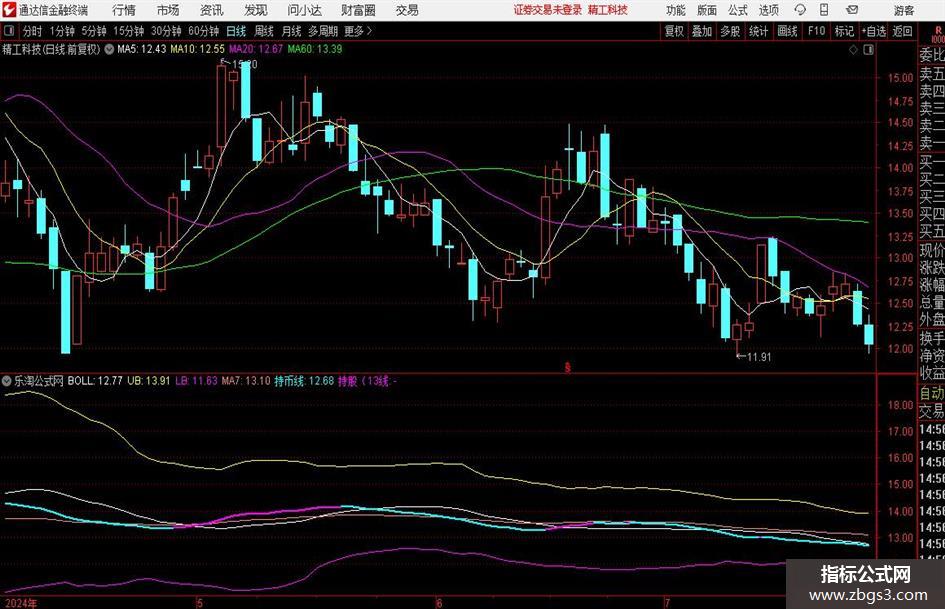
Task: Click the 15.00 price axis label
Action: pyautogui.click(x=901, y=78)
